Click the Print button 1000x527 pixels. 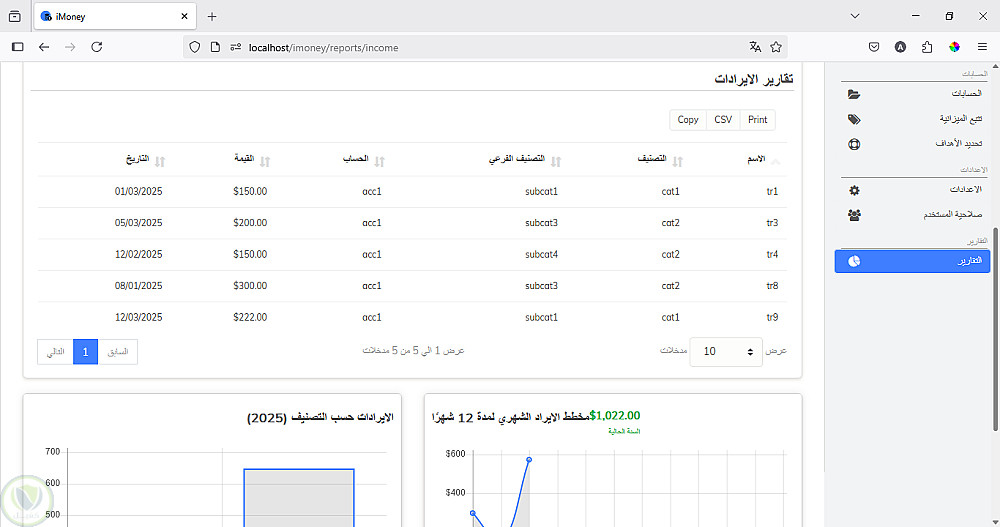click(758, 119)
